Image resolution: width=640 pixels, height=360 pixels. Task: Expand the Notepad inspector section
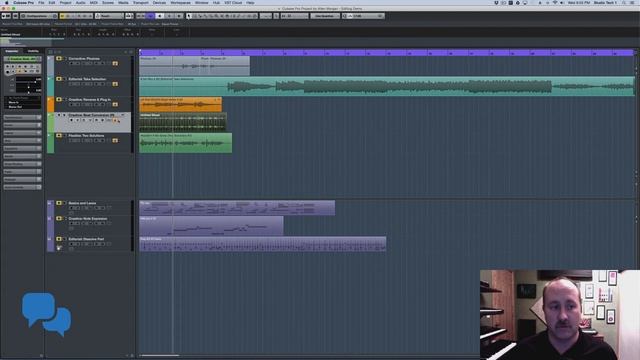click(22, 180)
